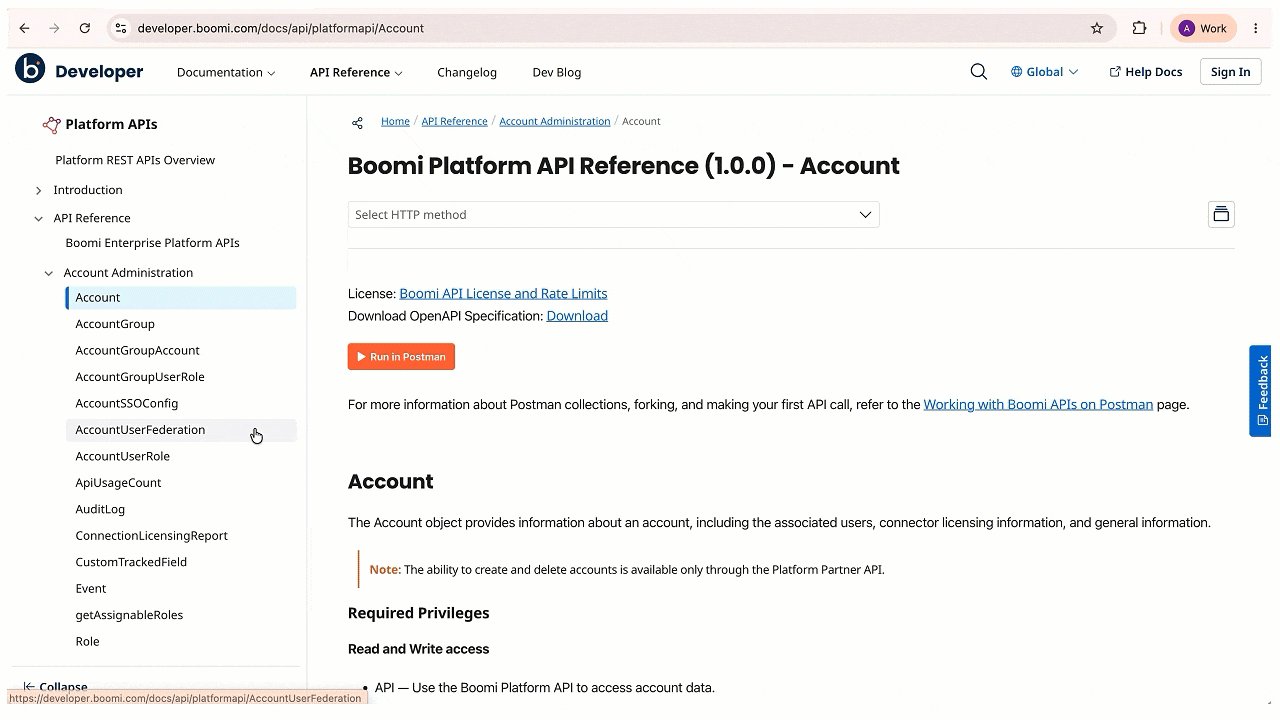Open the Chrome three-dot menu
The width and height of the screenshot is (1280, 720).
click(1256, 28)
